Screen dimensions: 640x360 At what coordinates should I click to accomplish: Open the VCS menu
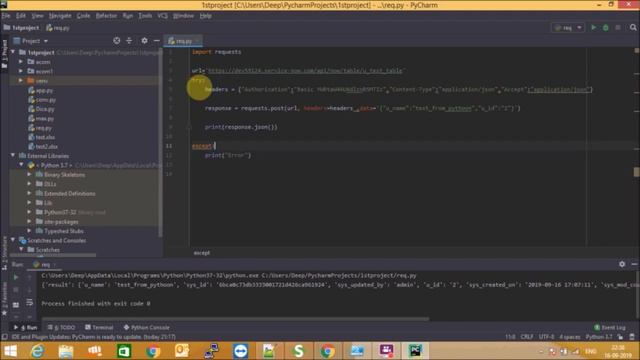coord(162,16)
